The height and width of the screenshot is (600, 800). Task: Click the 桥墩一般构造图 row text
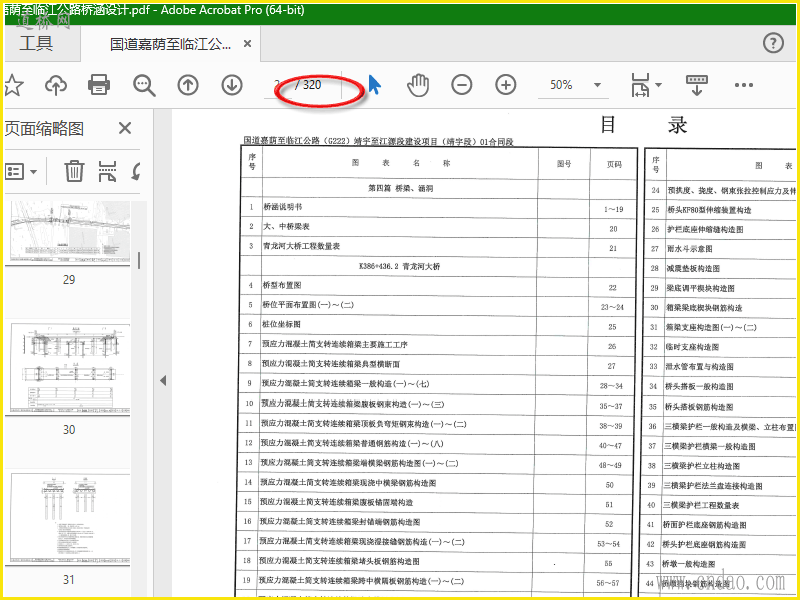click(688, 564)
